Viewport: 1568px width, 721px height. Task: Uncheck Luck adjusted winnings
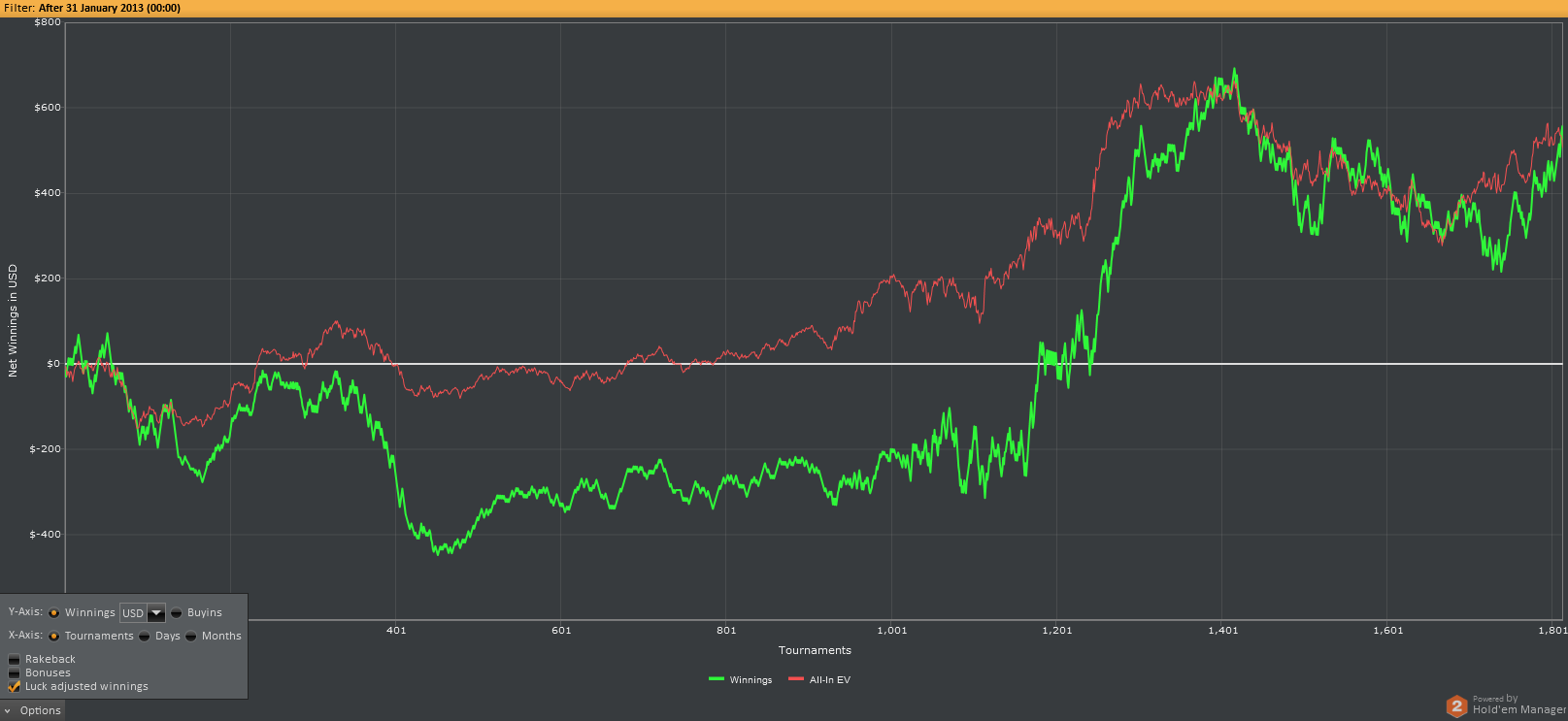click(15, 686)
